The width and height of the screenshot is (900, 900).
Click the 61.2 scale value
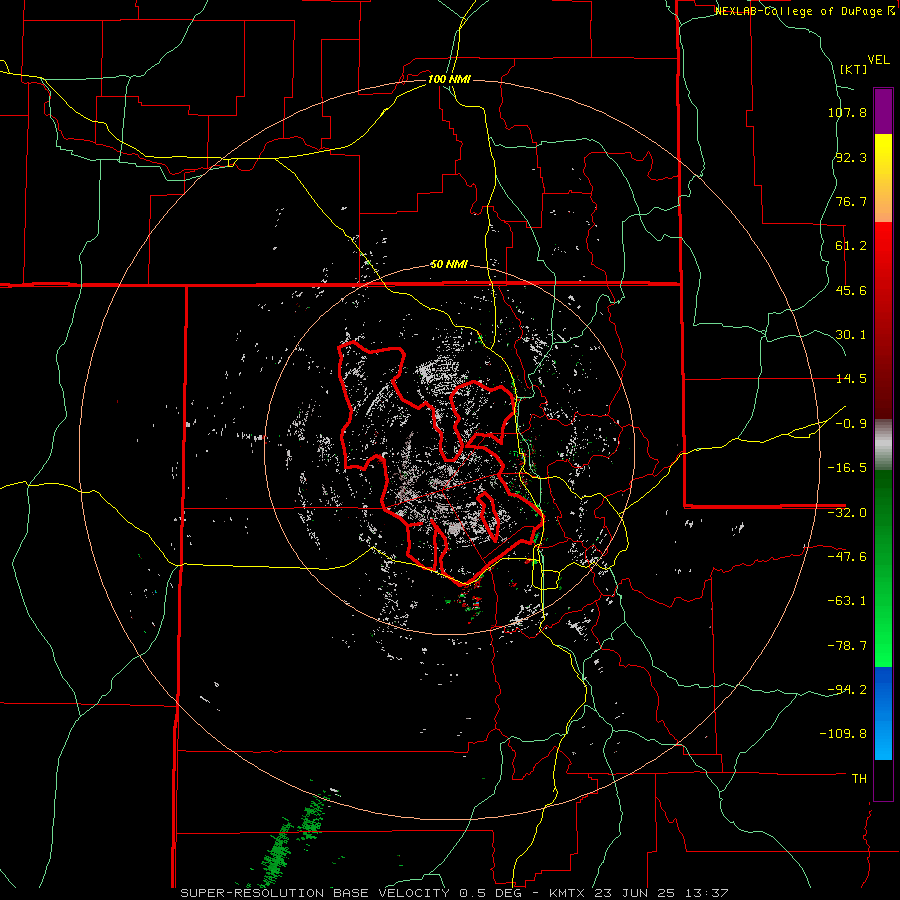[x=851, y=246]
